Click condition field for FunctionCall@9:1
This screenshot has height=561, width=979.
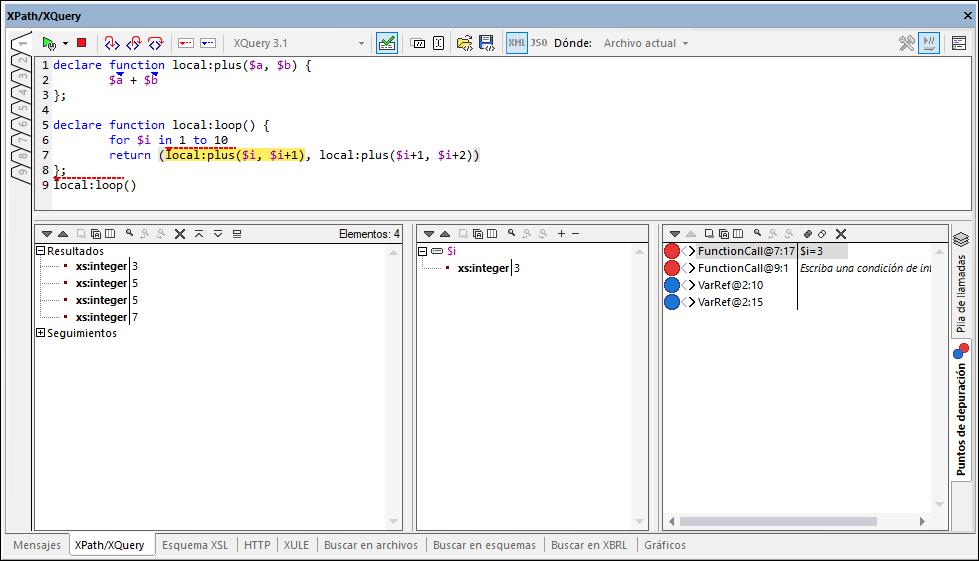[x=865, y=268]
